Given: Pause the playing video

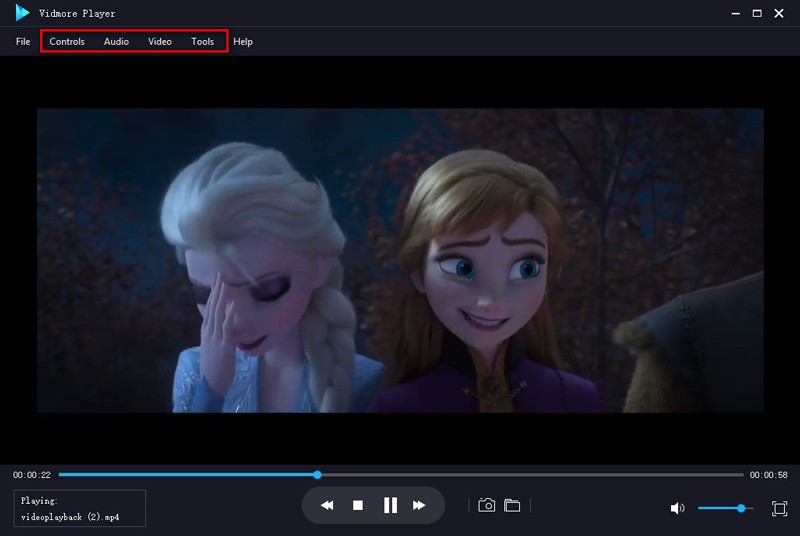Looking at the screenshot, I should tap(390, 506).
